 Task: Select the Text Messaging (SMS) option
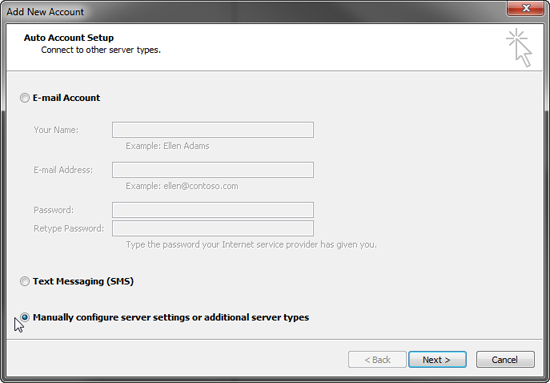25,281
